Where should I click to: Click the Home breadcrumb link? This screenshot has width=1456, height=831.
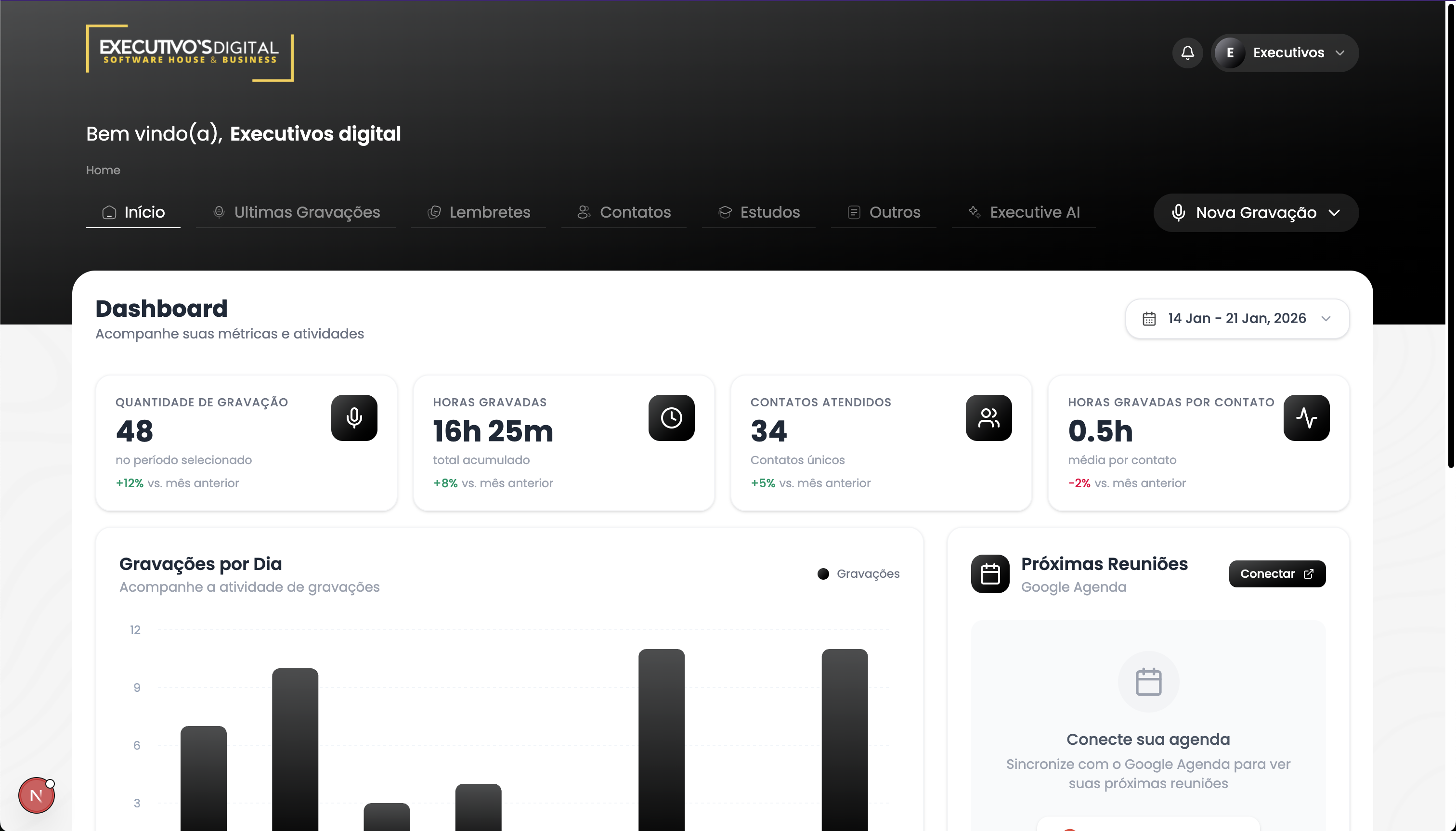pos(103,170)
